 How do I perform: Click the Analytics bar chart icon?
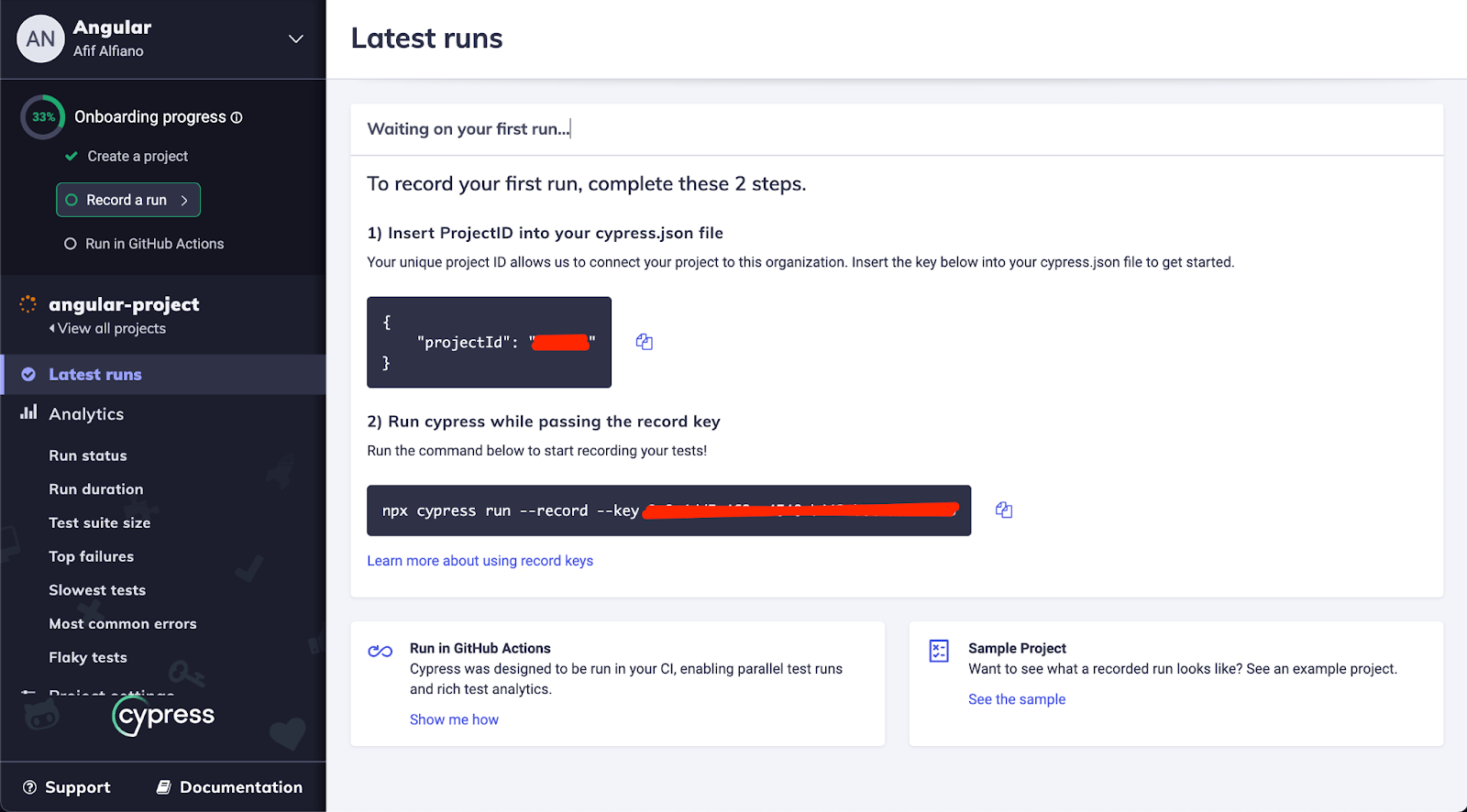click(28, 411)
